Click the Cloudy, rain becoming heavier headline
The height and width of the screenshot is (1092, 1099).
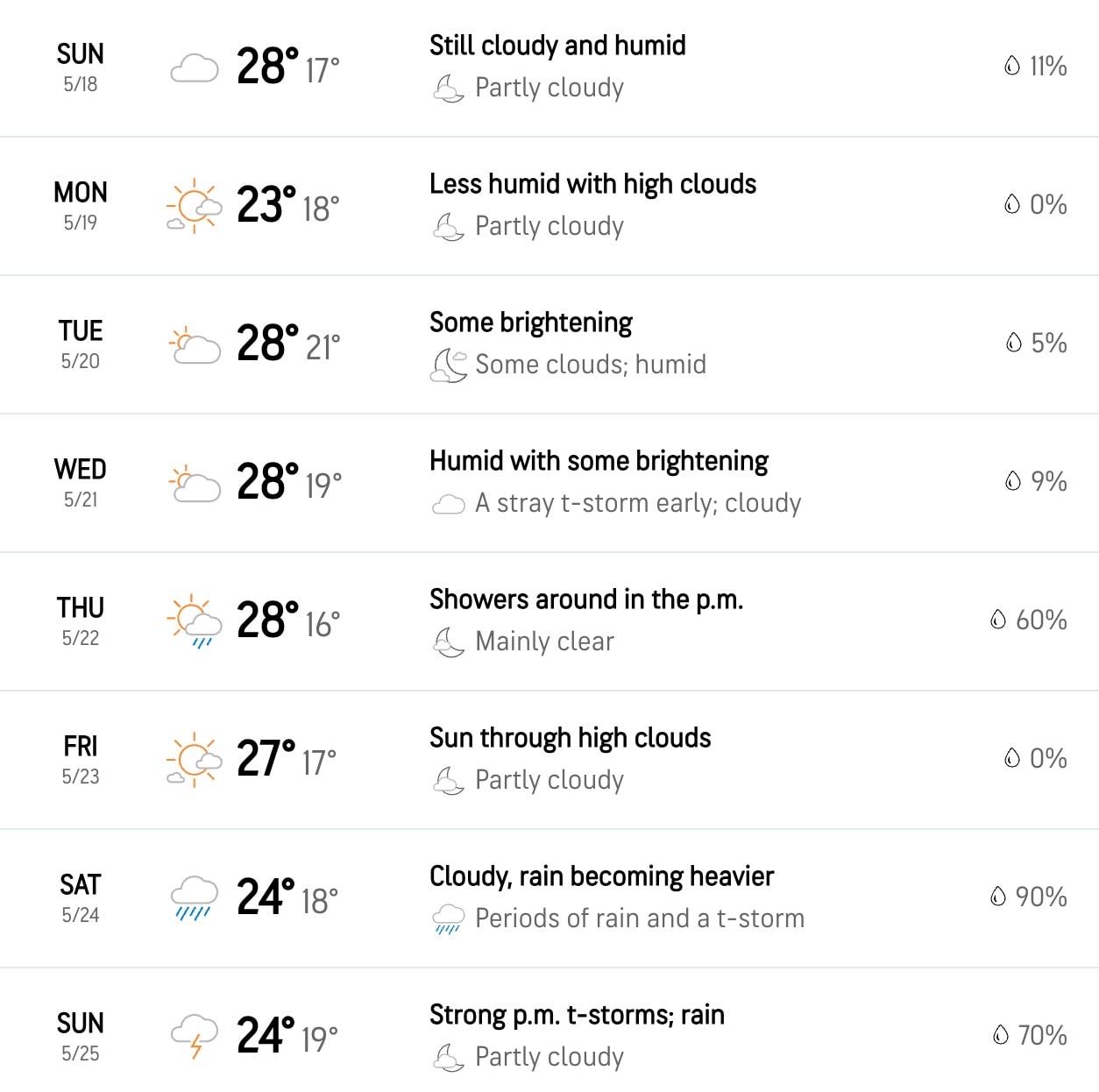click(x=601, y=876)
